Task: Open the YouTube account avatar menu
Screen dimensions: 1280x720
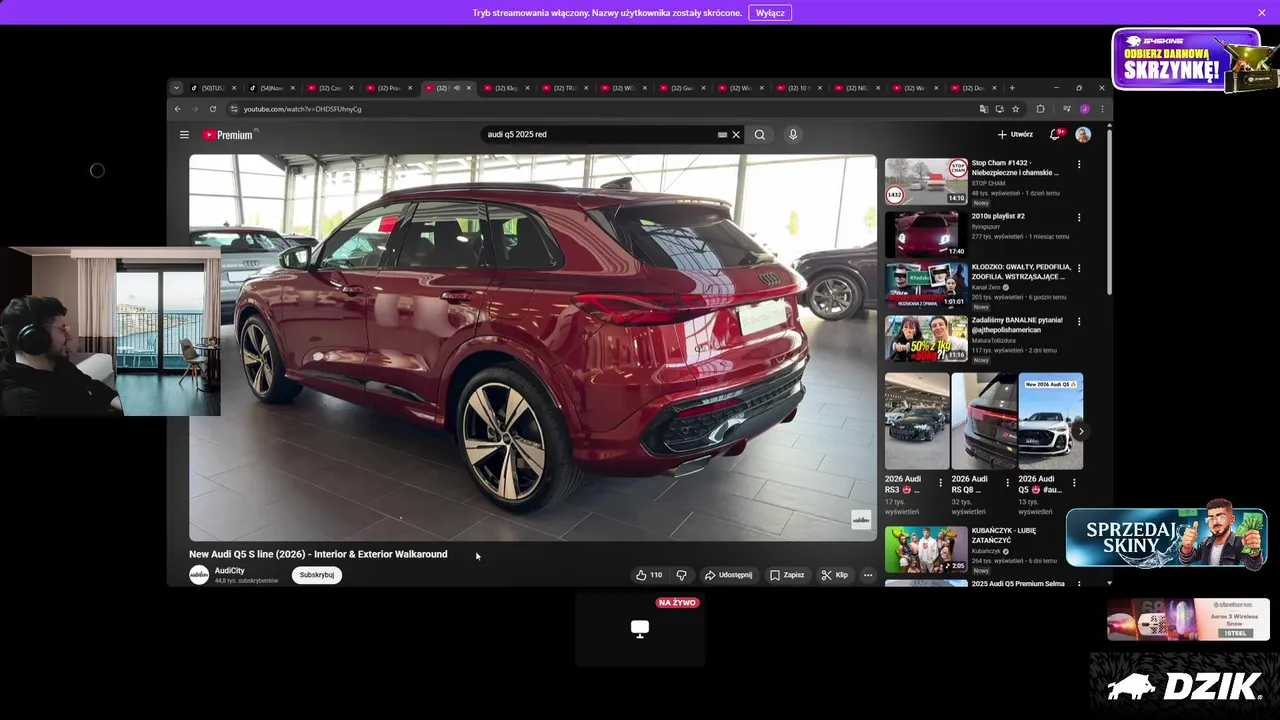Action: [1083, 135]
